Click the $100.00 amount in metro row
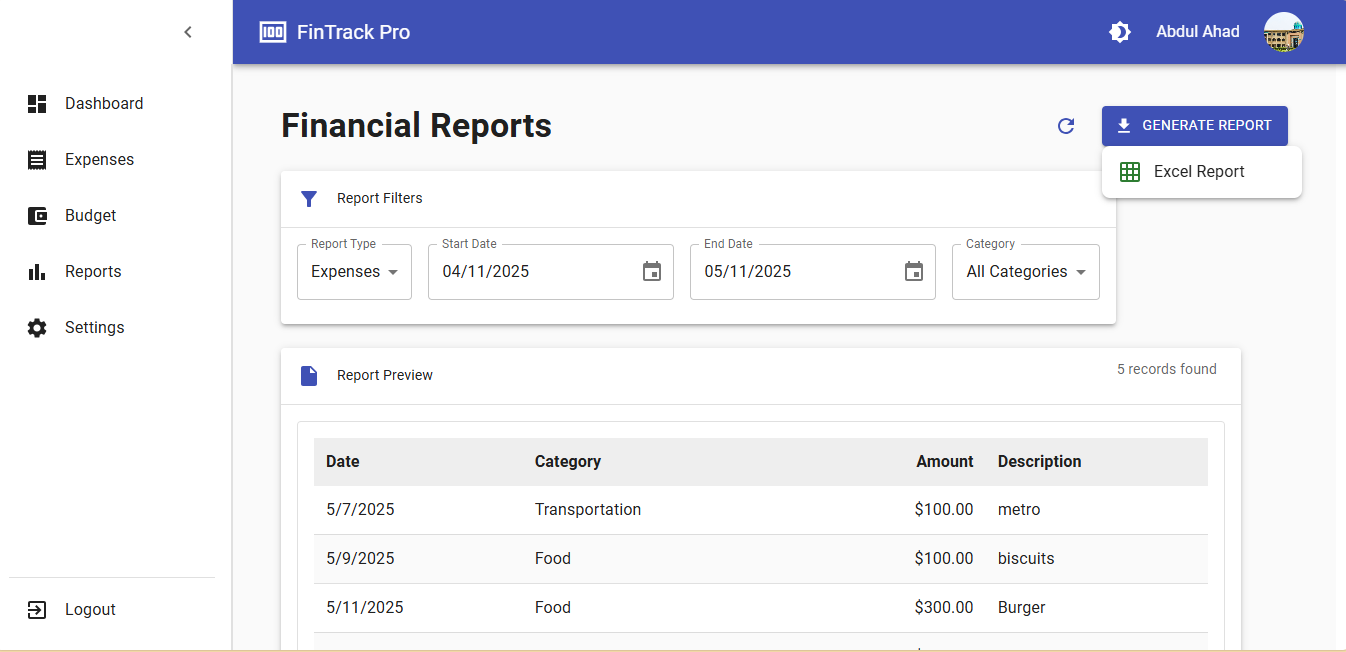The height and width of the screenshot is (652, 1346). coord(944,510)
